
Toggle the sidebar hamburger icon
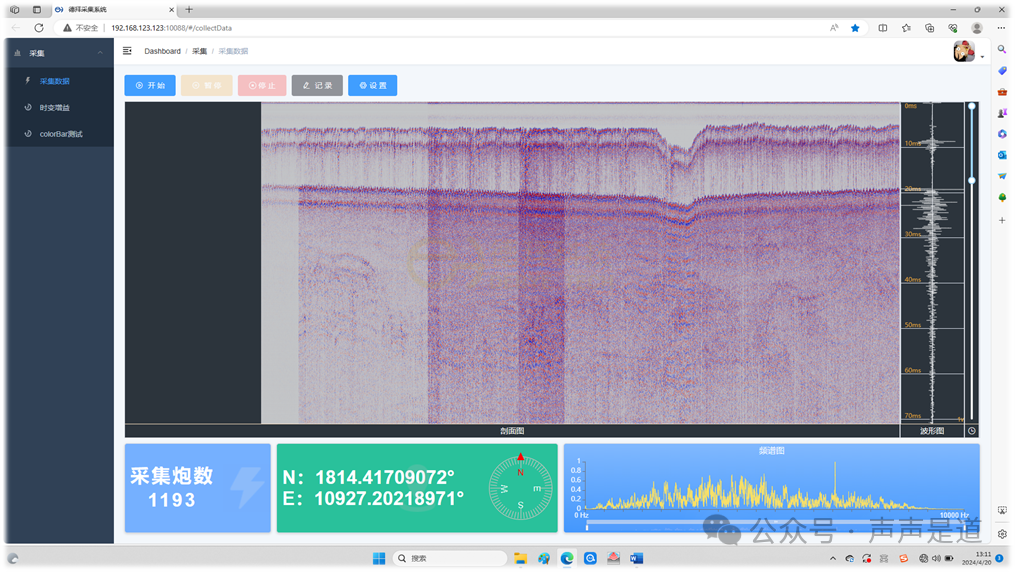[128, 51]
